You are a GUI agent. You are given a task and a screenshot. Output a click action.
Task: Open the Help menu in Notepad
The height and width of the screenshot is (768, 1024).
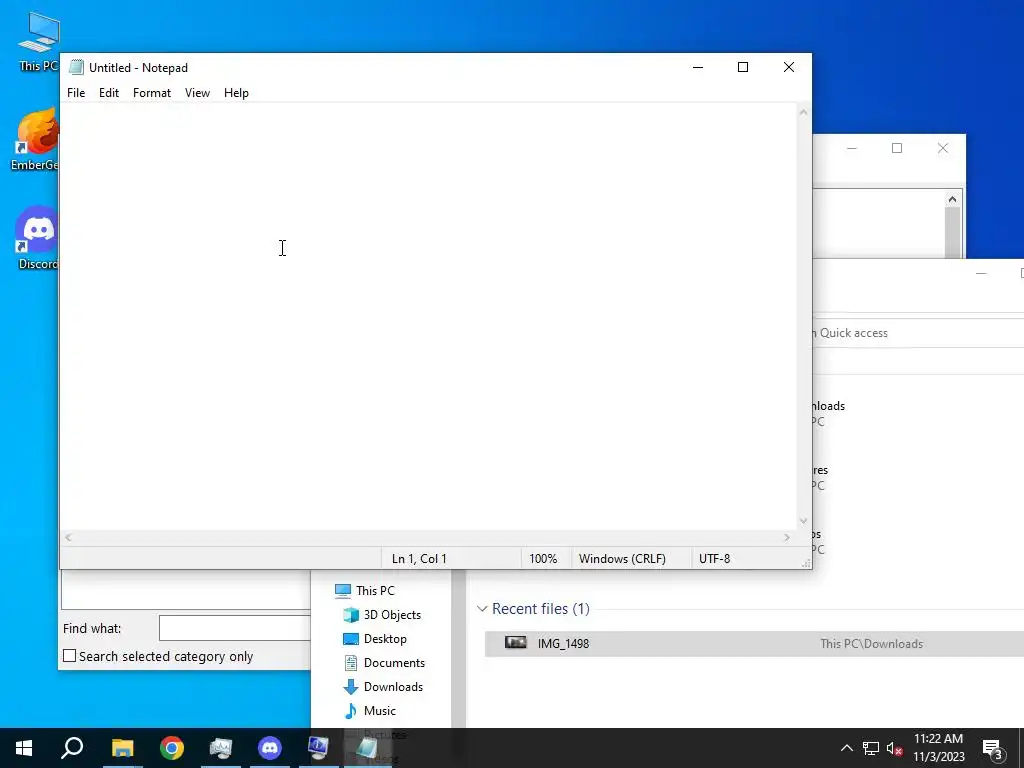pyautogui.click(x=236, y=93)
